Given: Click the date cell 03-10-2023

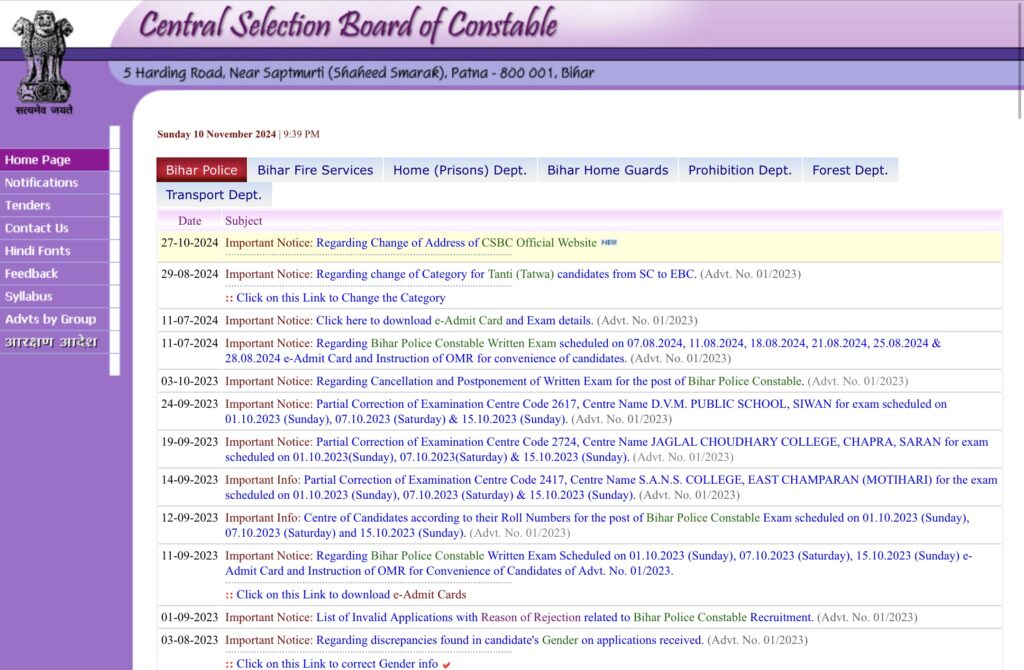Looking at the screenshot, I should point(189,381).
